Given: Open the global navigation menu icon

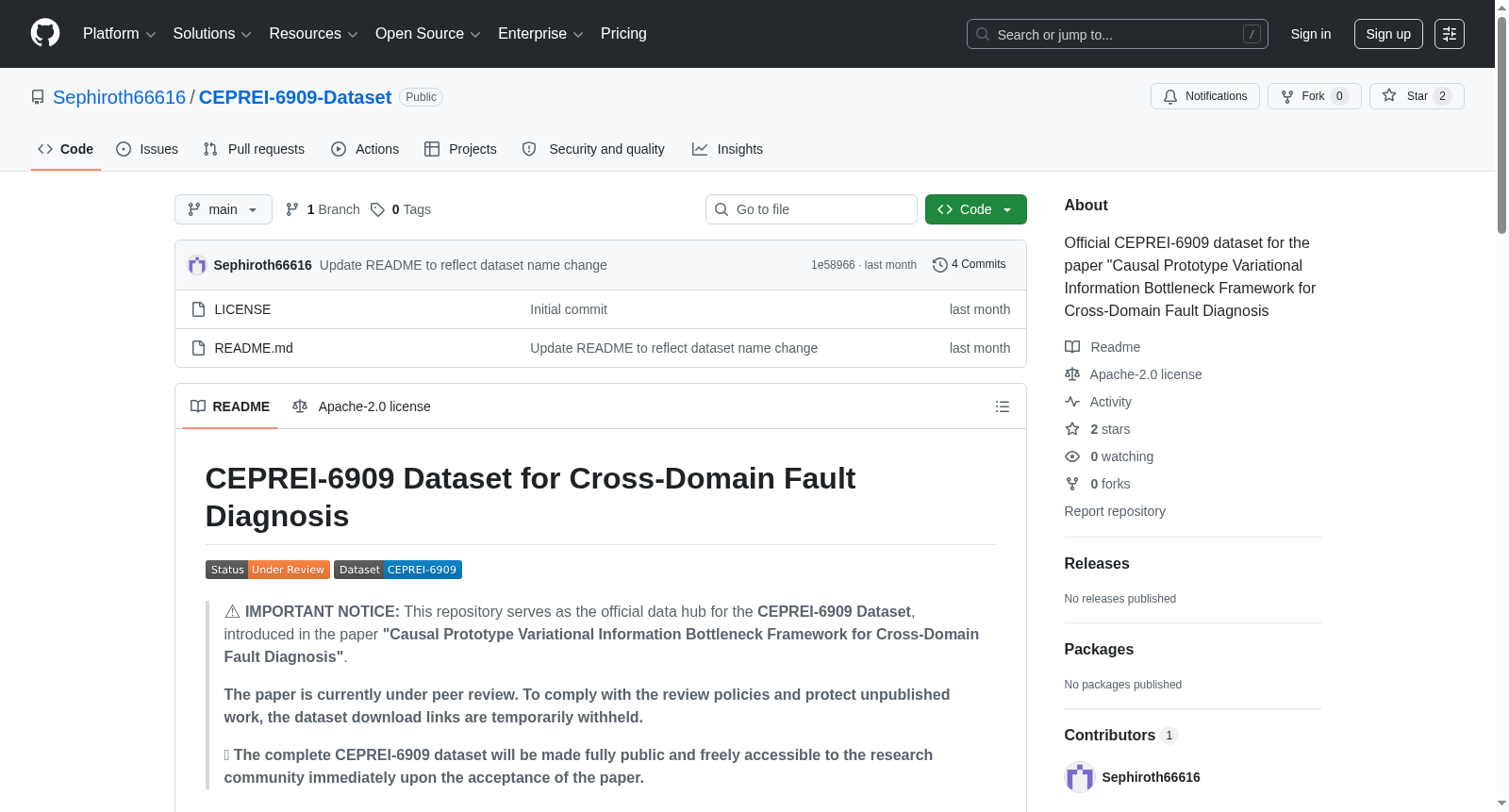Looking at the screenshot, I should click(x=1450, y=34).
